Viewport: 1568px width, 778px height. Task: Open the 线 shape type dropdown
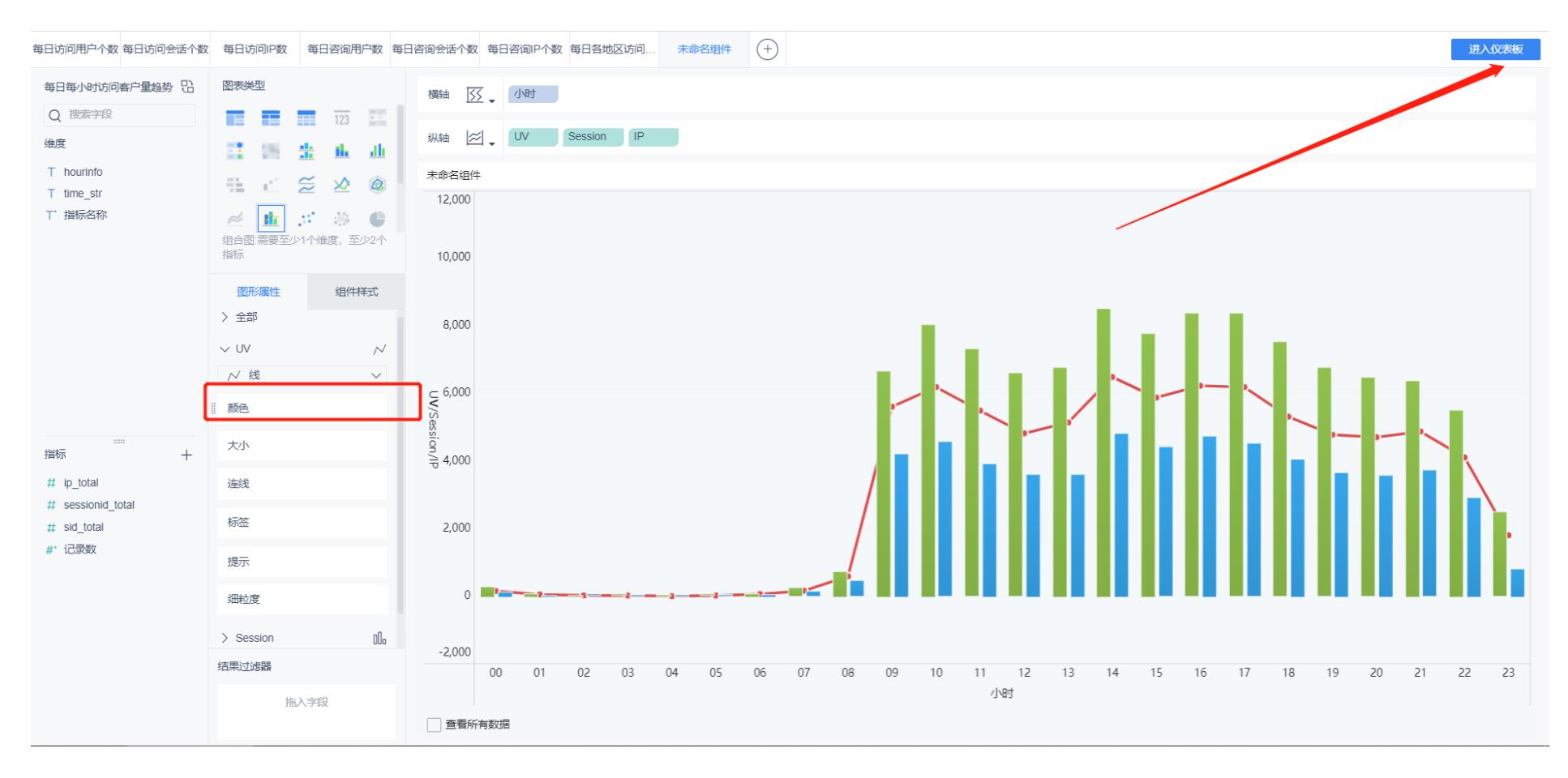(x=302, y=375)
